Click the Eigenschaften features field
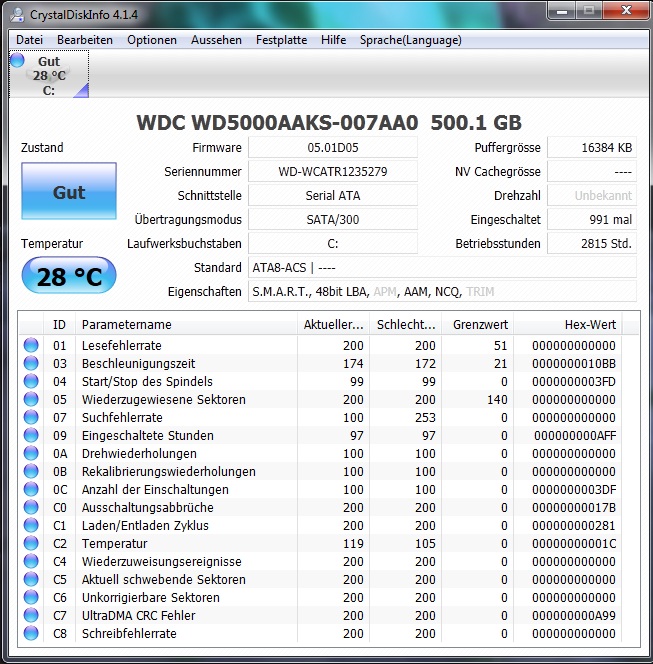The image size is (653, 664). (x=442, y=291)
